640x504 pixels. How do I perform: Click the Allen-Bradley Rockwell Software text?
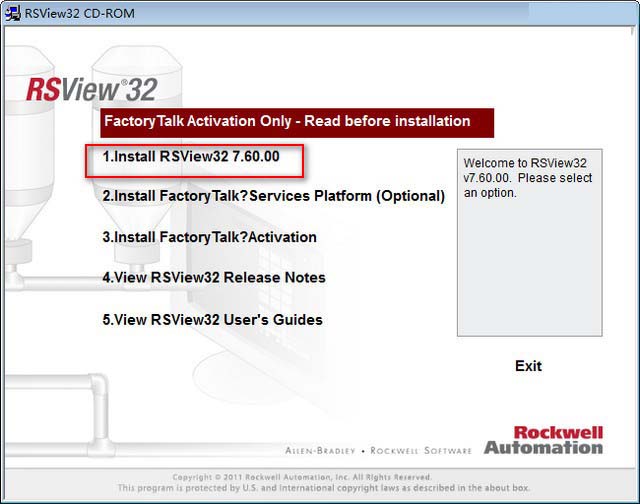(x=378, y=451)
